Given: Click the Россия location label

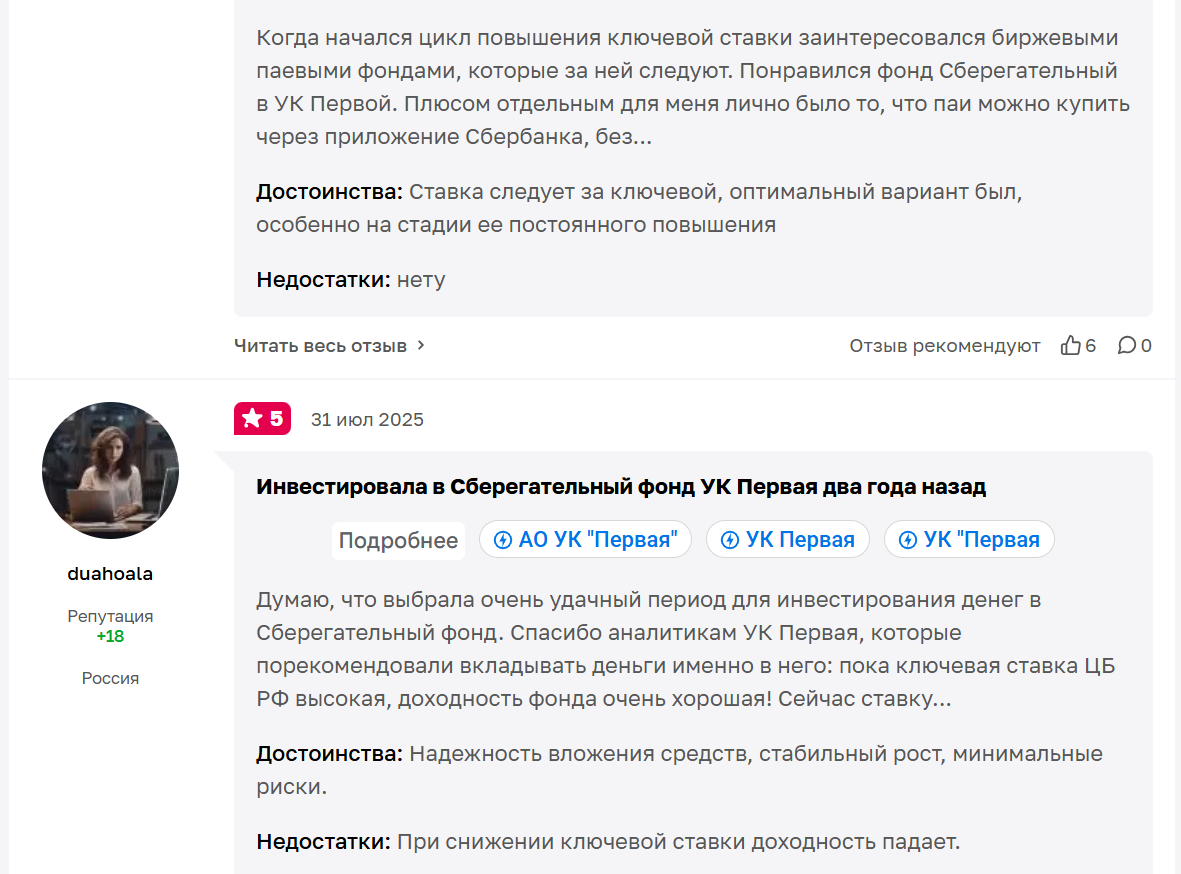Looking at the screenshot, I should click(x=110, y=677).
